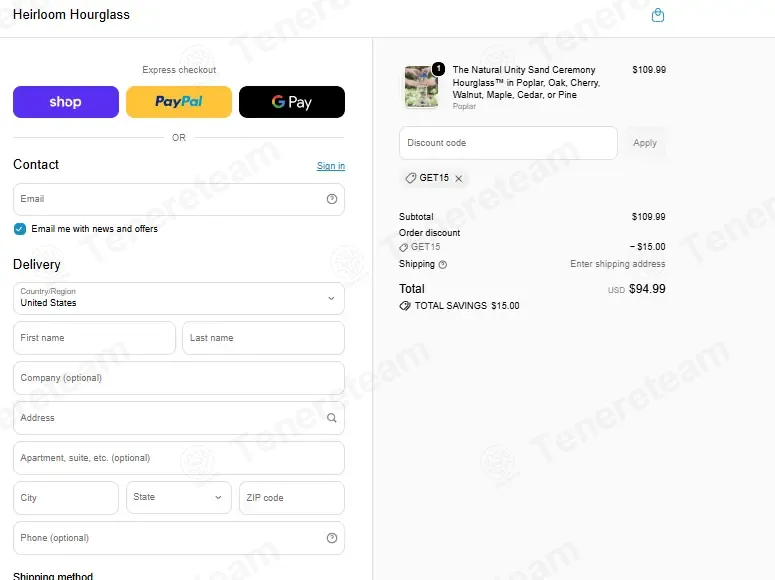Click into the Email input field
The height and width of the screenshot is (580, 775).
tap(179, 199)
